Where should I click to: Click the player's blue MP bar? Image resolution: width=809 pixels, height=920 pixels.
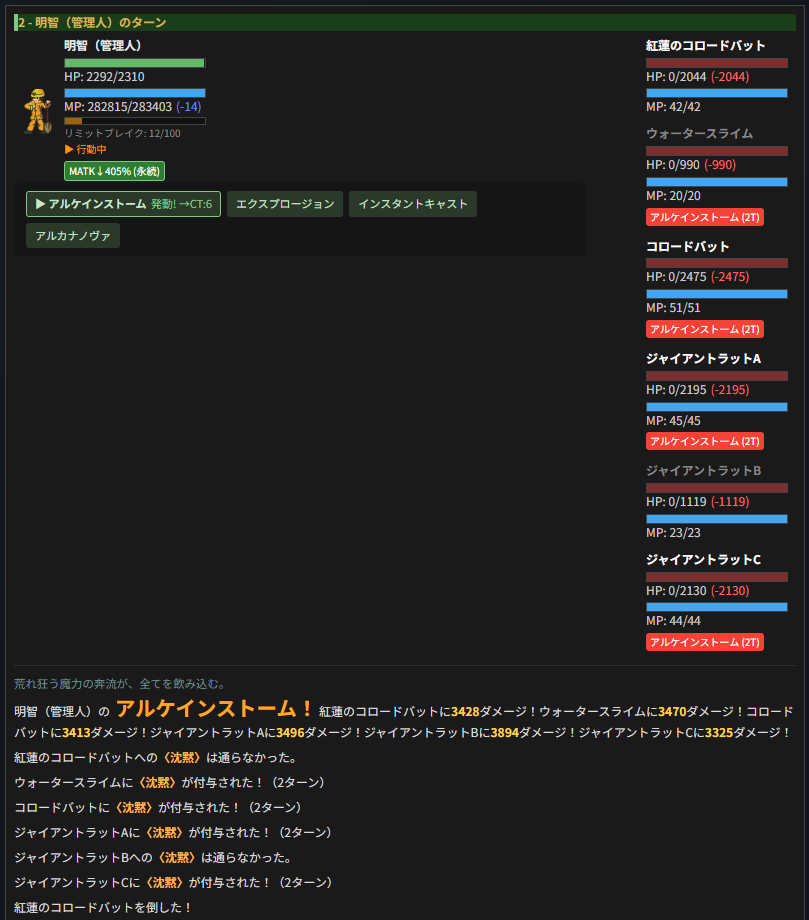pyautogui.click(x=134, y=93)
